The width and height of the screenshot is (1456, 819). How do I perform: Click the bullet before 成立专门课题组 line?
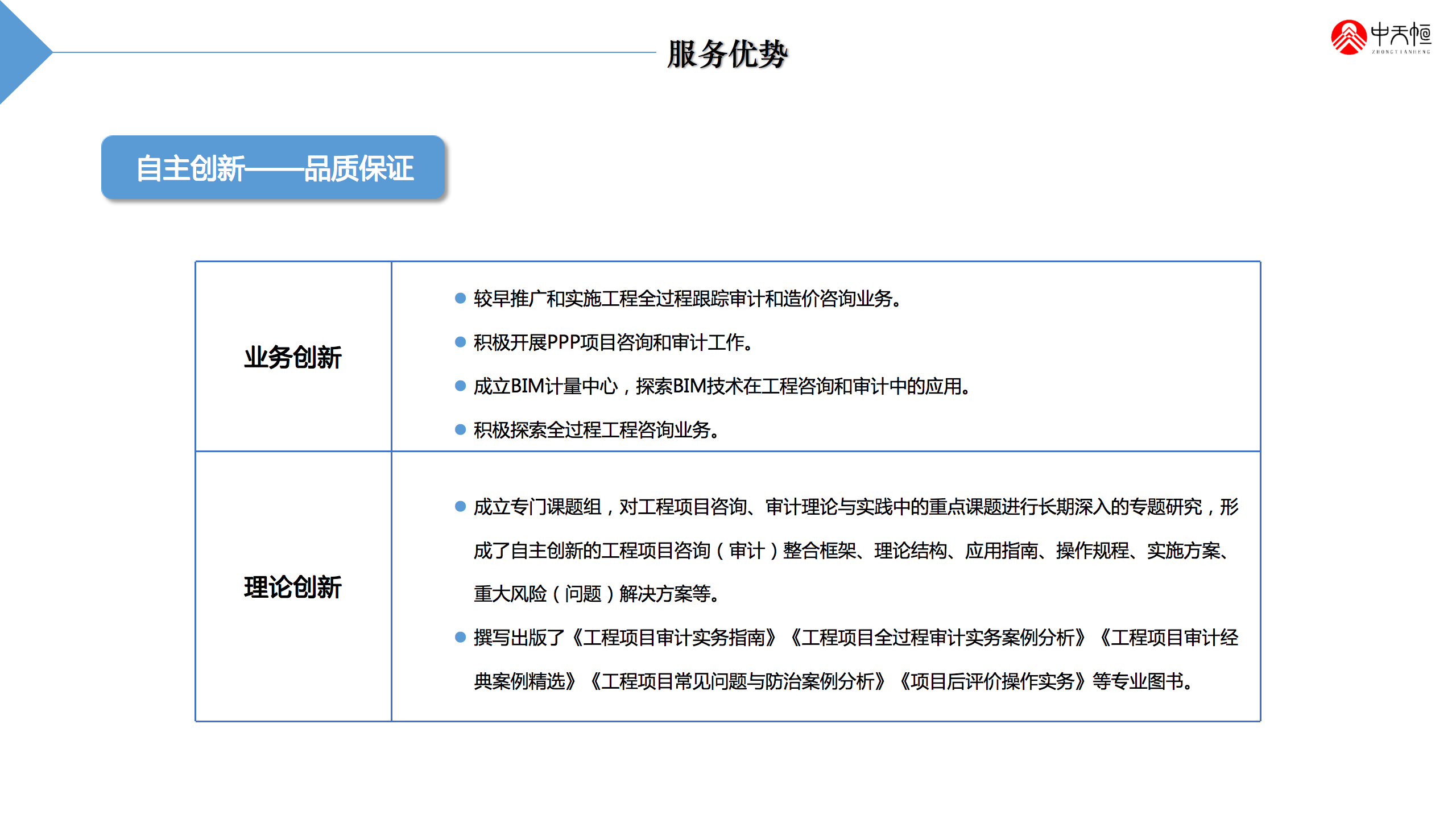[460, 506]
